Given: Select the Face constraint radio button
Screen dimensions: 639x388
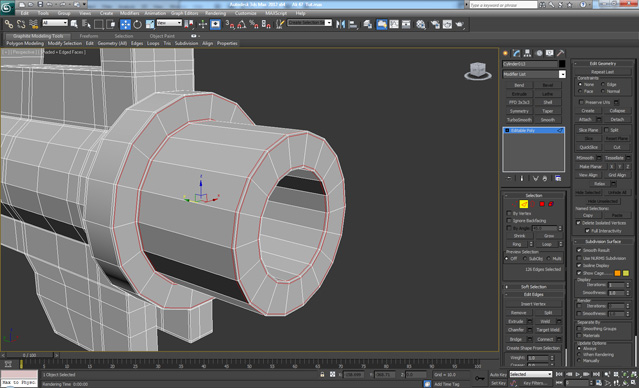Looking at the screenshot, I should tap(580, 91).
